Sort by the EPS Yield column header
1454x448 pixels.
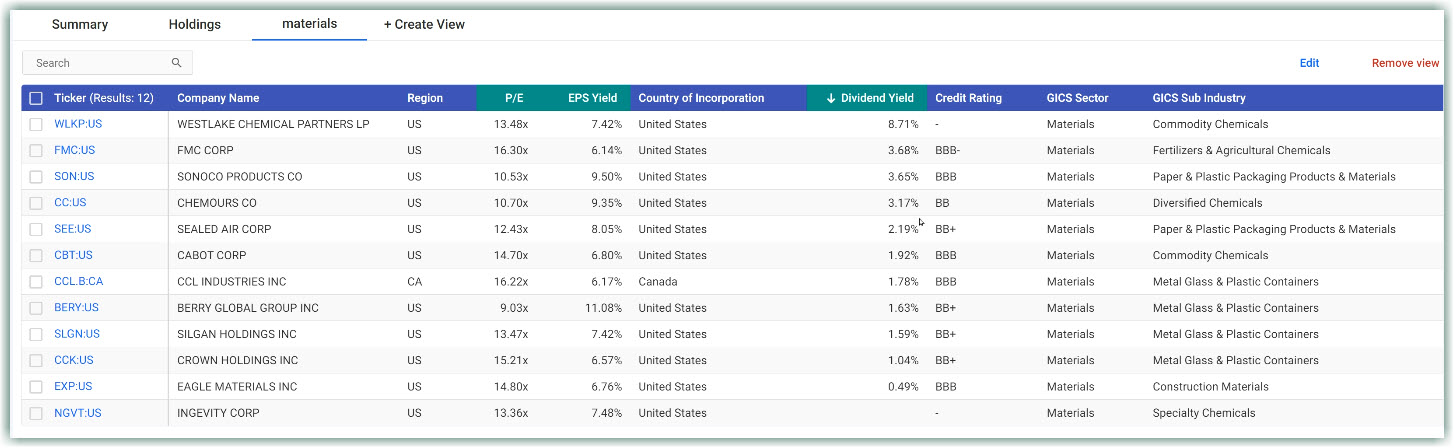(x=593, y=98)
